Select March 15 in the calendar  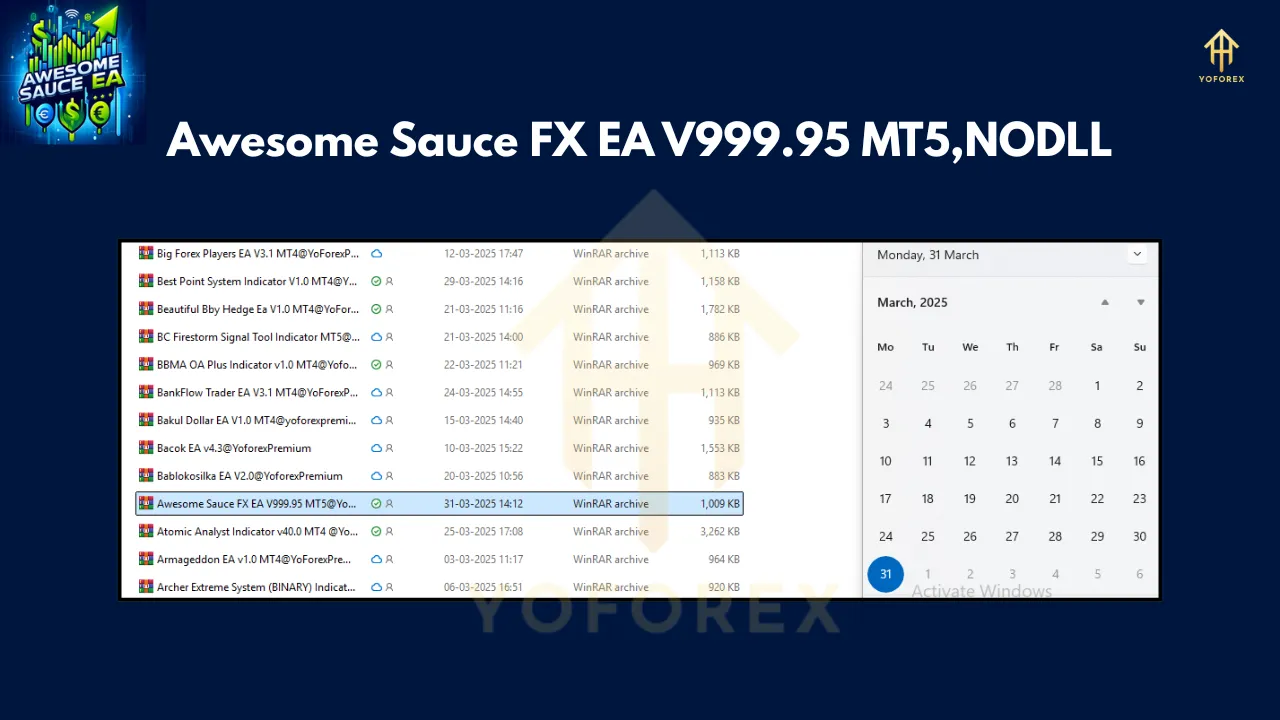pos(1097,461)
